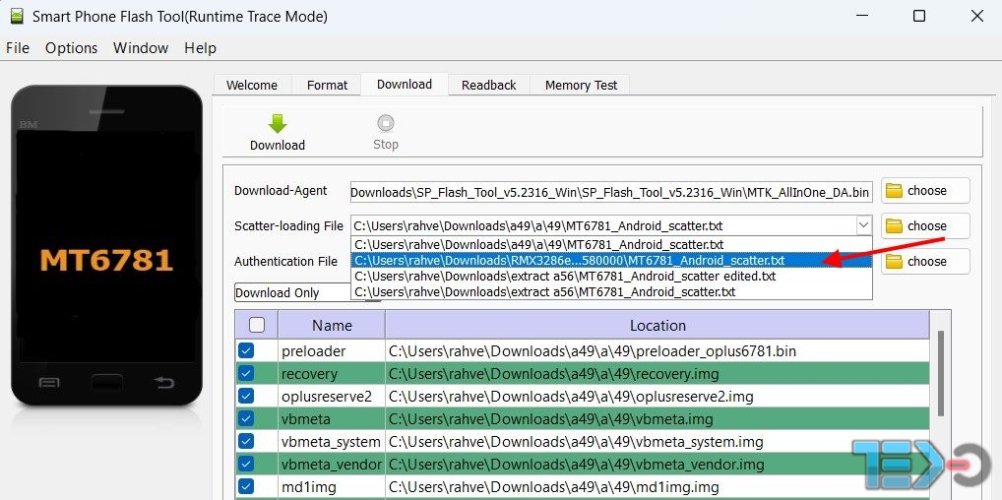The height and width of the screenshot is (500, 1002).
Task: Click the vbmeta_system name cell
Action: 332,442
